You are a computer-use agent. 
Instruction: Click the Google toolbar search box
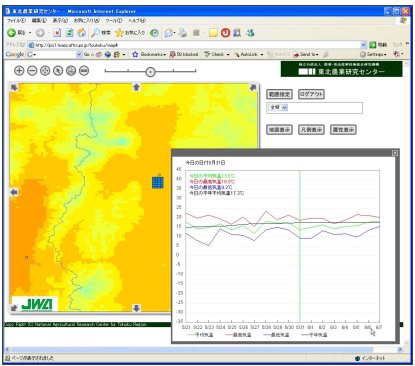(x=54, y=54)
